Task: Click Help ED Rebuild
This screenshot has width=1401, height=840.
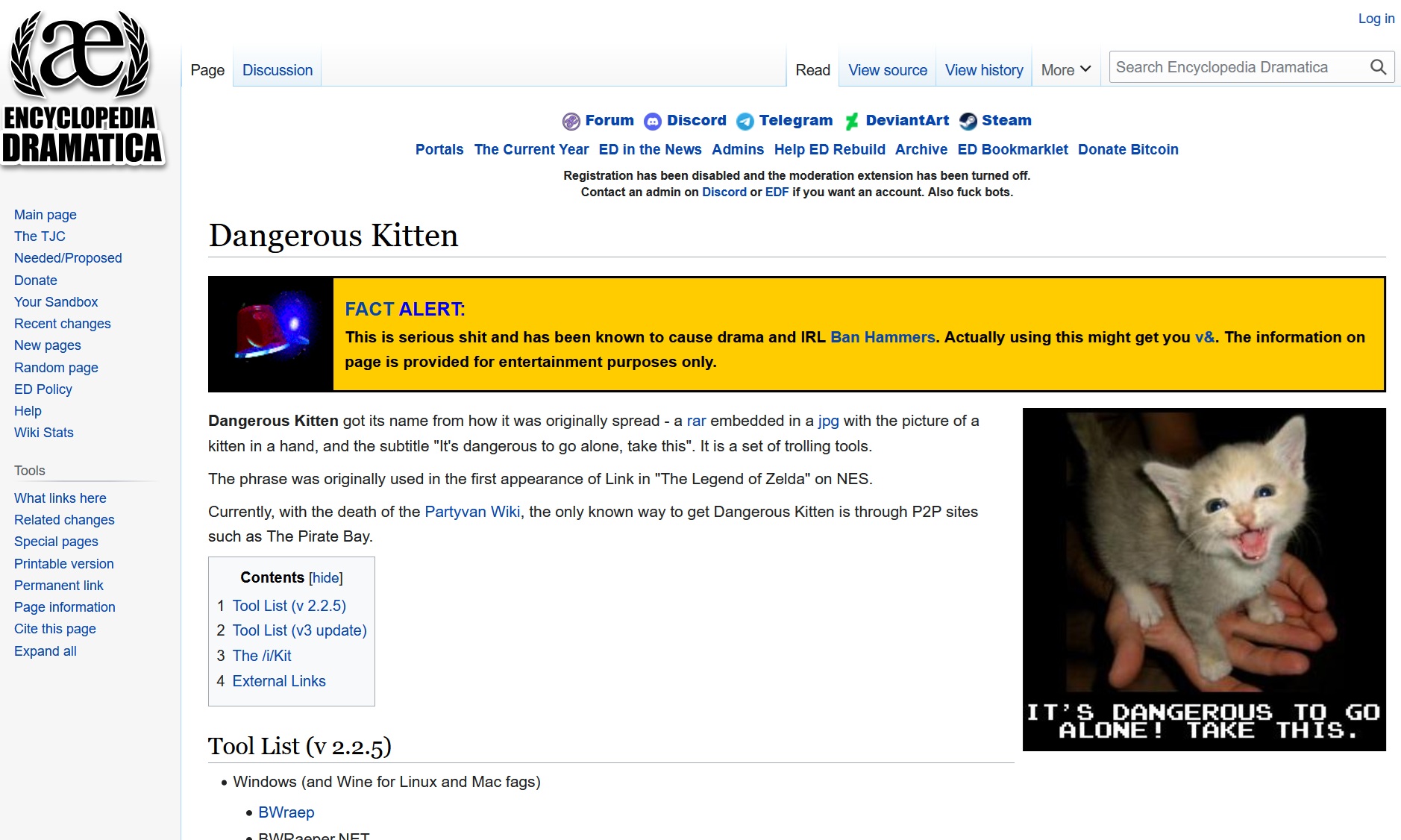Action: tap(830, 149)
